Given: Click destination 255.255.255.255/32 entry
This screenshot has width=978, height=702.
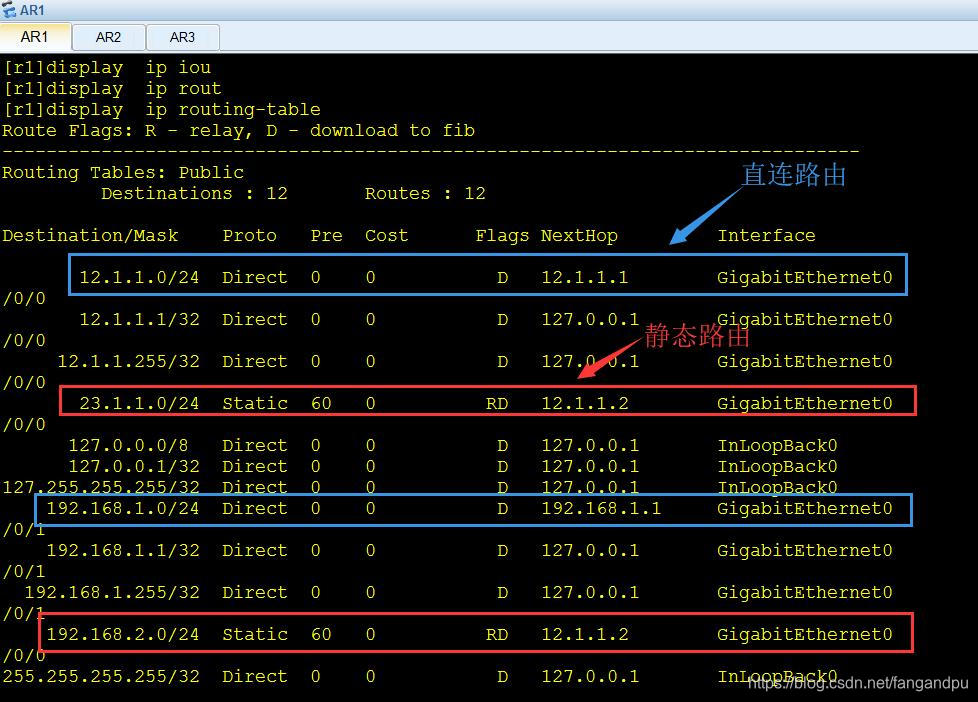Looking at the screenshot, I should click(x=101, y=676).
